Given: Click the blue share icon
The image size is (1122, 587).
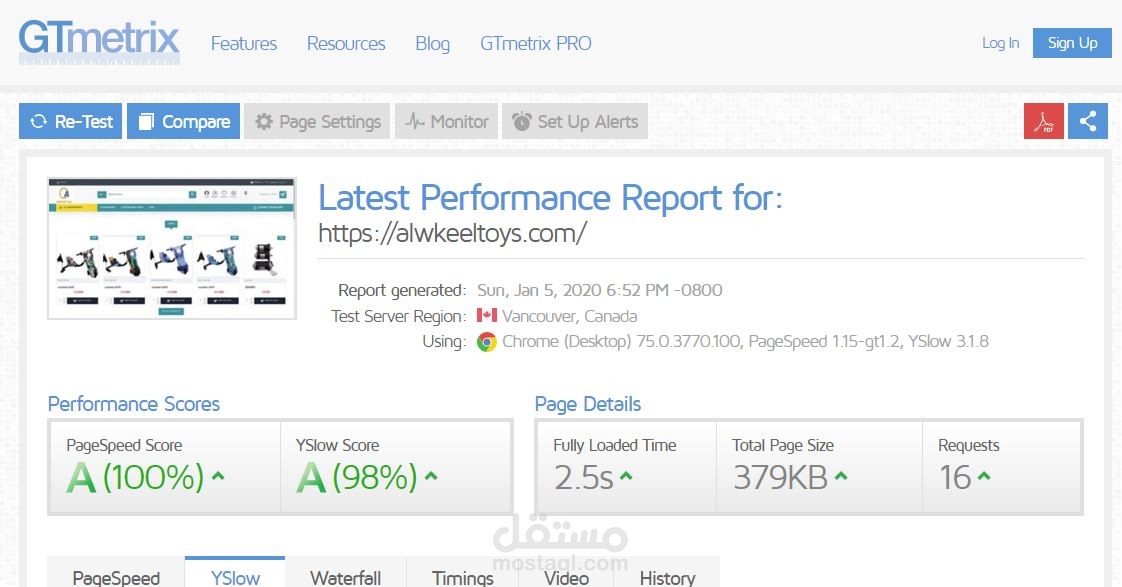Looking at the screenshot, I should 1088,121.
